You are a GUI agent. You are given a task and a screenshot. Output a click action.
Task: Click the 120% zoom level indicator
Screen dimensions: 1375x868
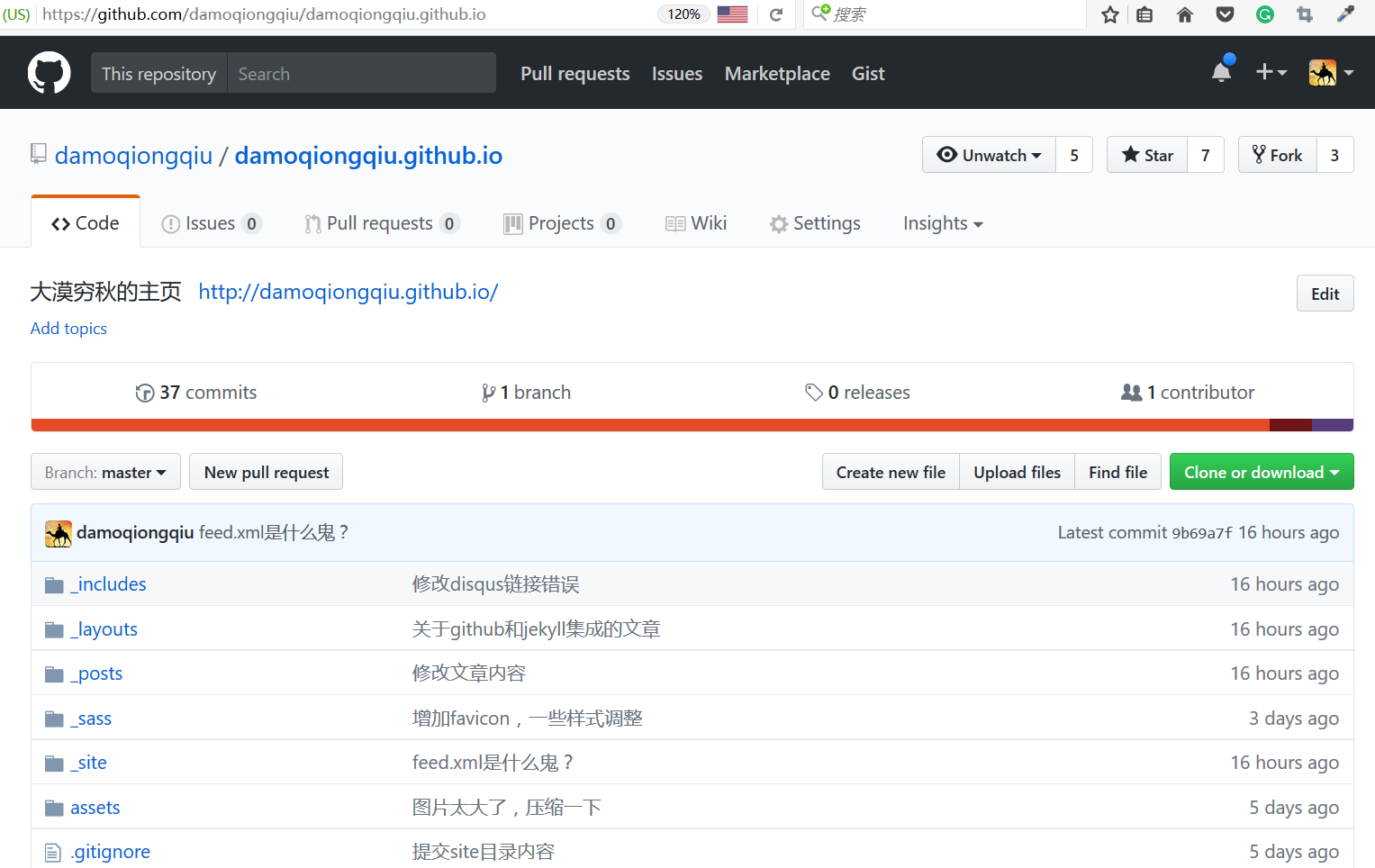[683, 14]
